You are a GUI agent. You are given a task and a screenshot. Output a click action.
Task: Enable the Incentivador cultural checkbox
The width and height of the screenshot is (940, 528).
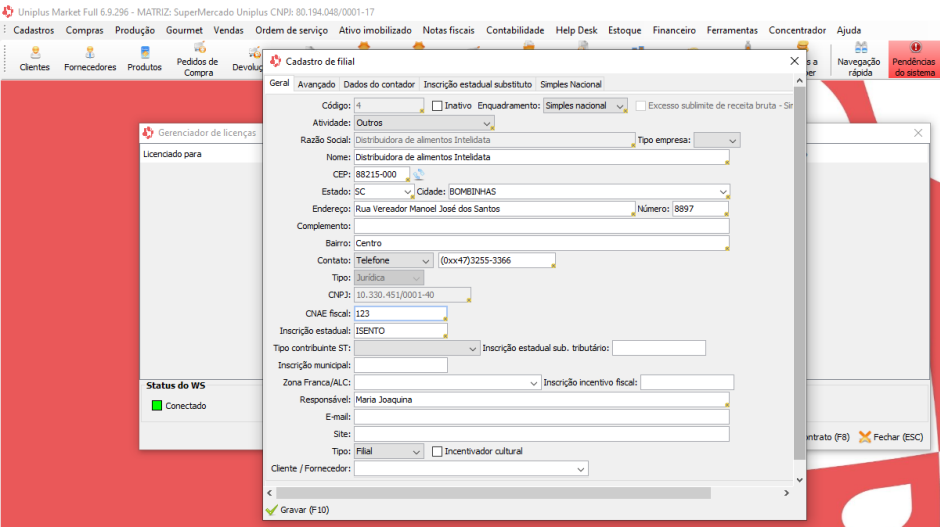pos(437,451)
